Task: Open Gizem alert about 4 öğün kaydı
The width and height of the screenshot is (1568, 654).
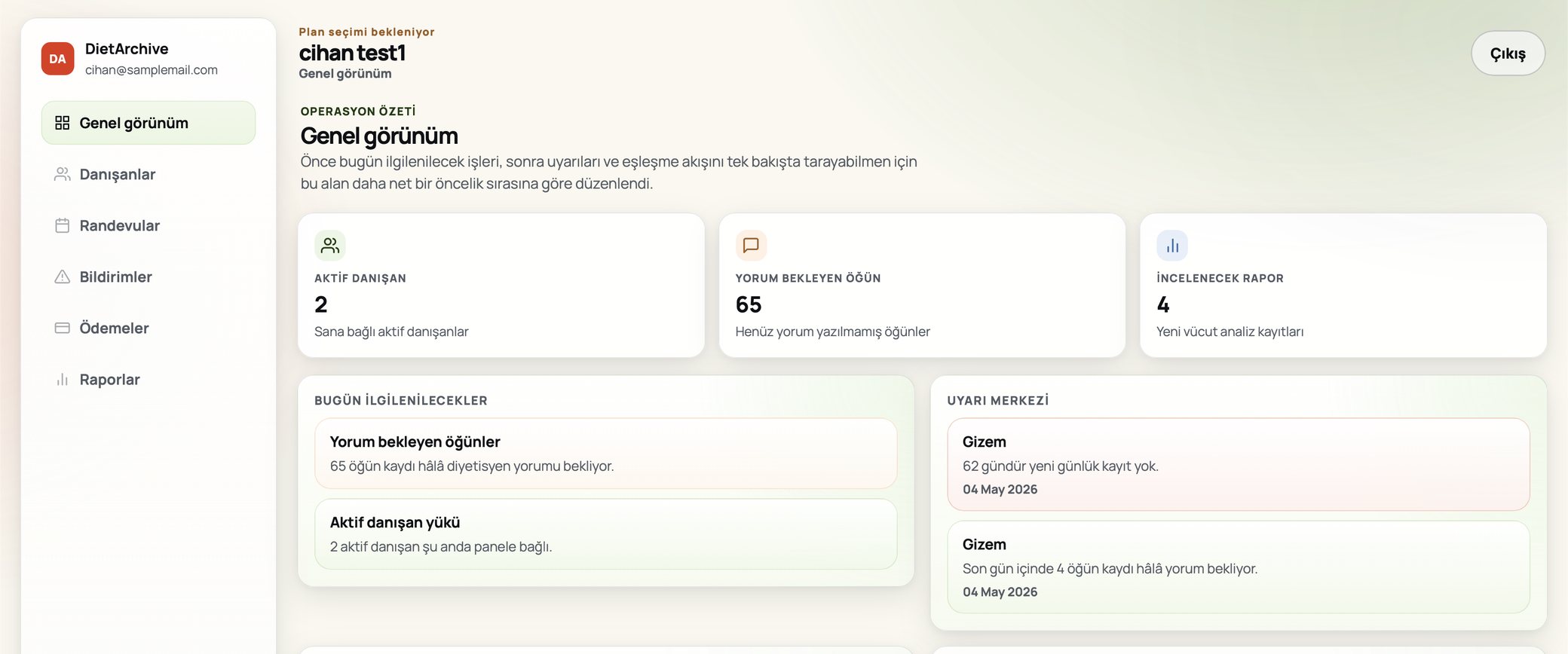Action: (1239, 567)
